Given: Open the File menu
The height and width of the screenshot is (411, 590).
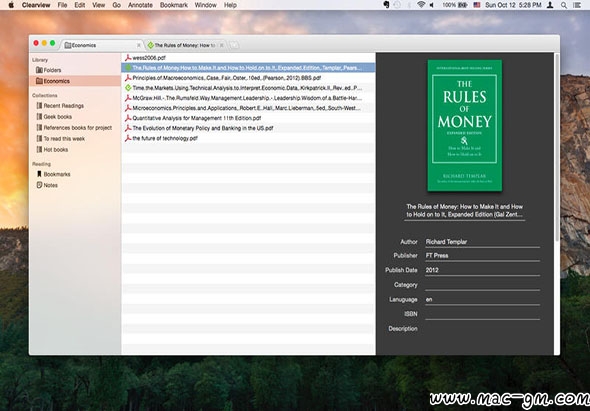Looking at the screenshot, I should pyautogui.click(x=62, y=5).
